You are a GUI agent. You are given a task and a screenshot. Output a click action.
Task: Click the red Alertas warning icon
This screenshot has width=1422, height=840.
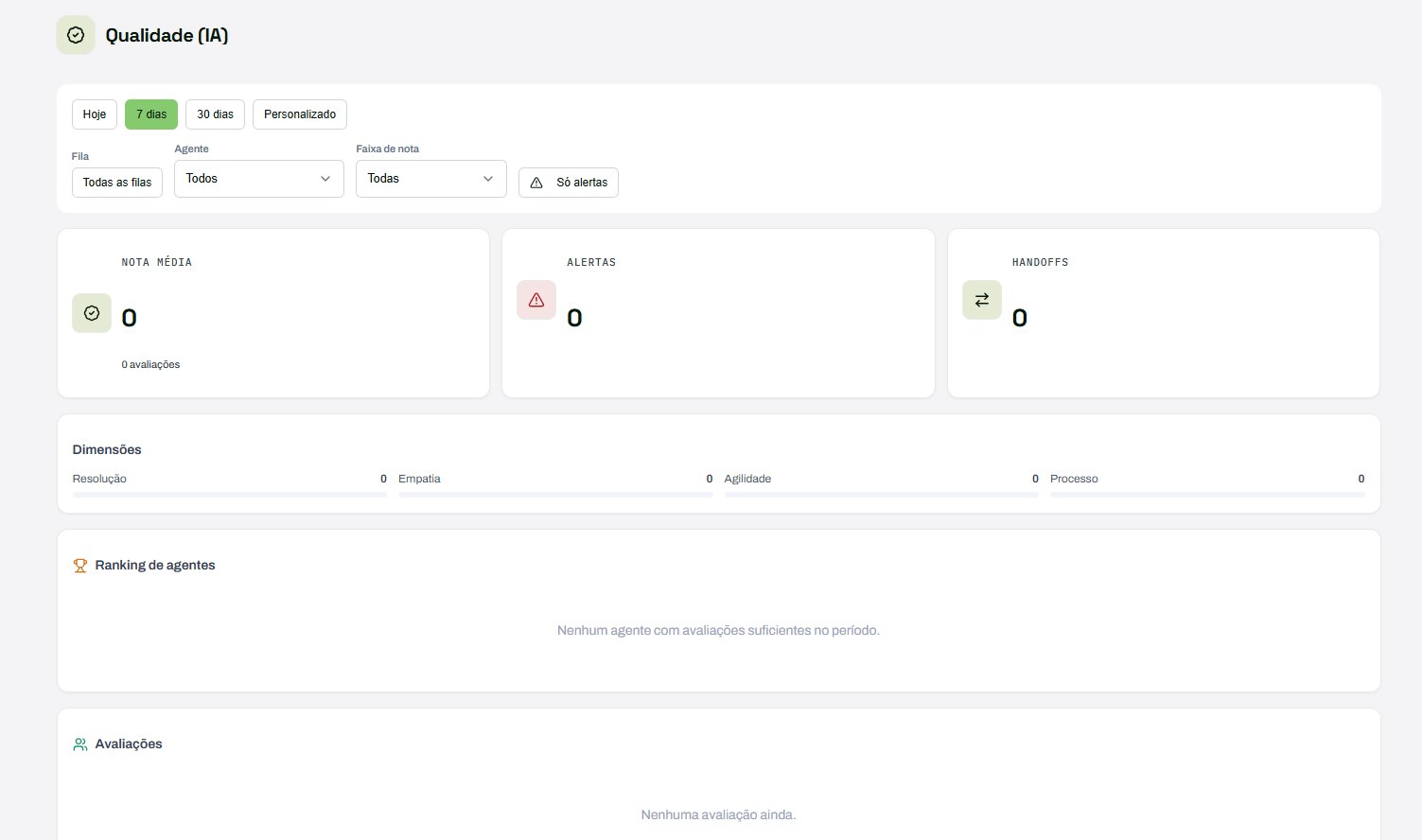[x=536, y=300]
